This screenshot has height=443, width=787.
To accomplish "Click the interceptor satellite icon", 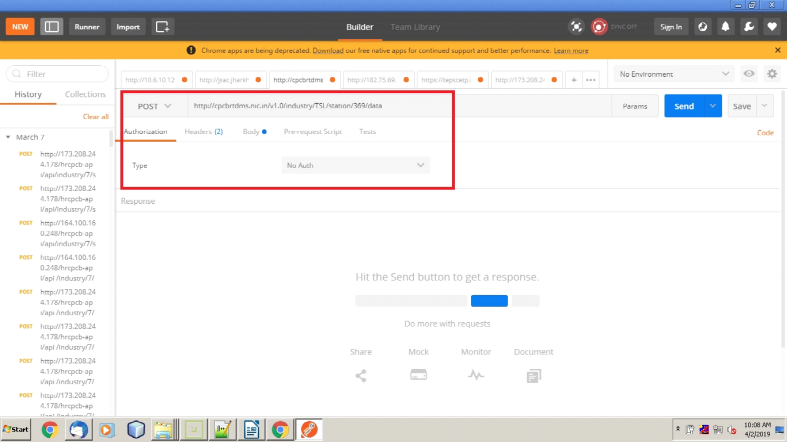I will coord(576,27).
